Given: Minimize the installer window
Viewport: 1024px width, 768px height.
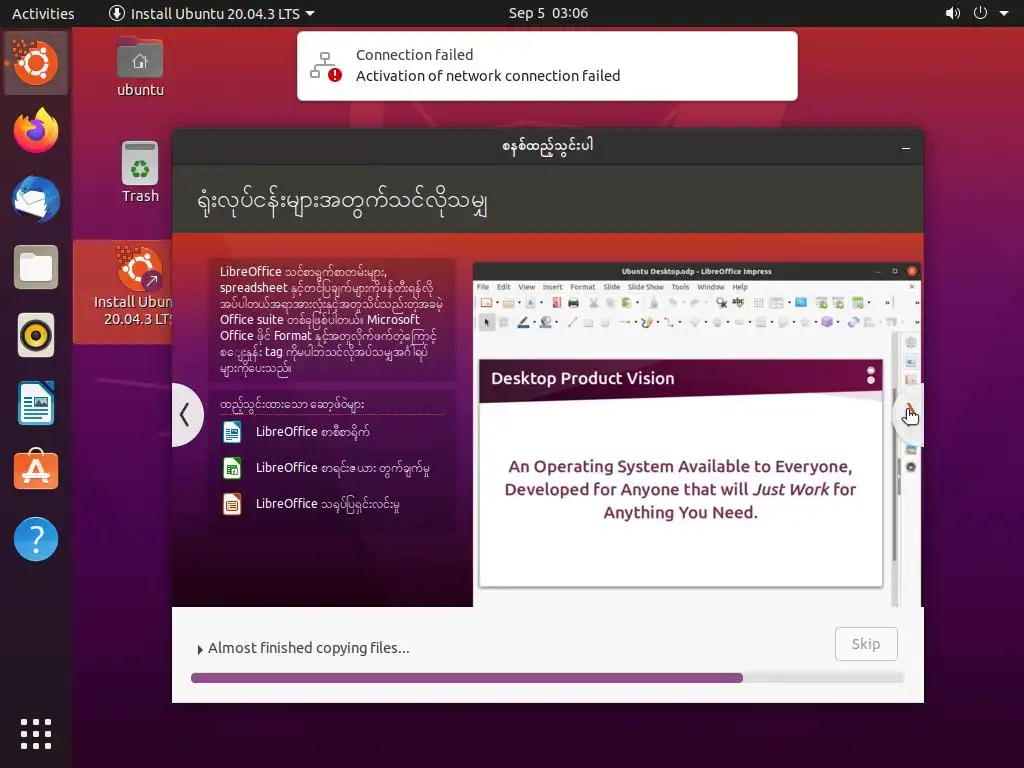Looking at the screenshot, I should coord(906,148).
